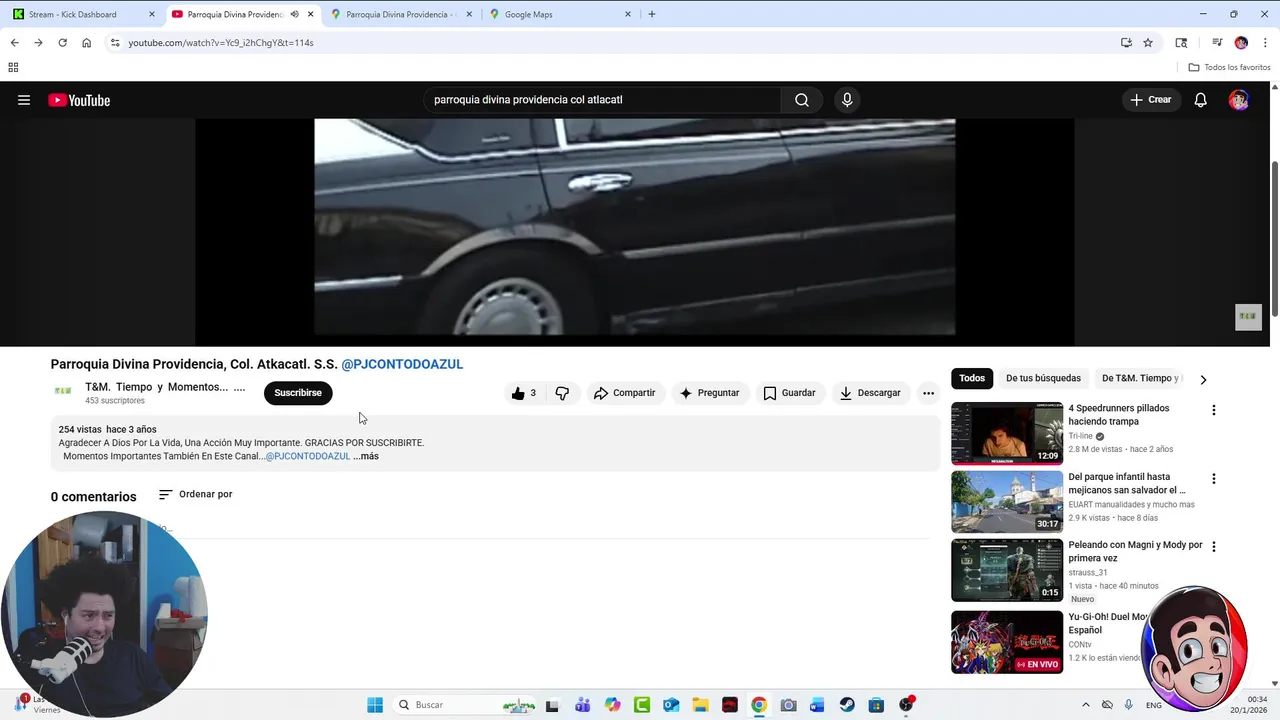
Task: Open Peleando con Magni y Mody thumbnail
Action: [x=1007, y=570]
